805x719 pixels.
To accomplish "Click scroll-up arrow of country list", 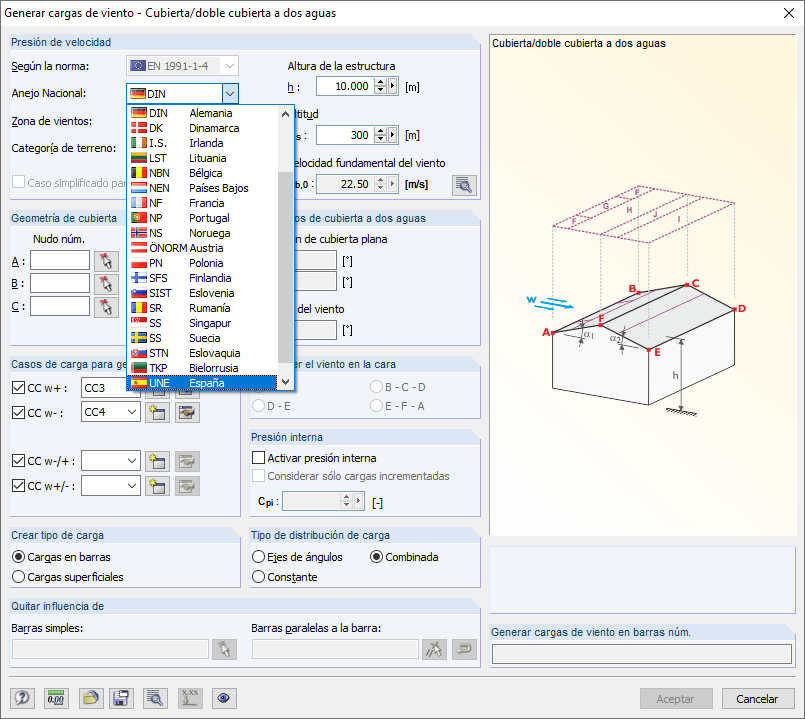I will 285,113.
